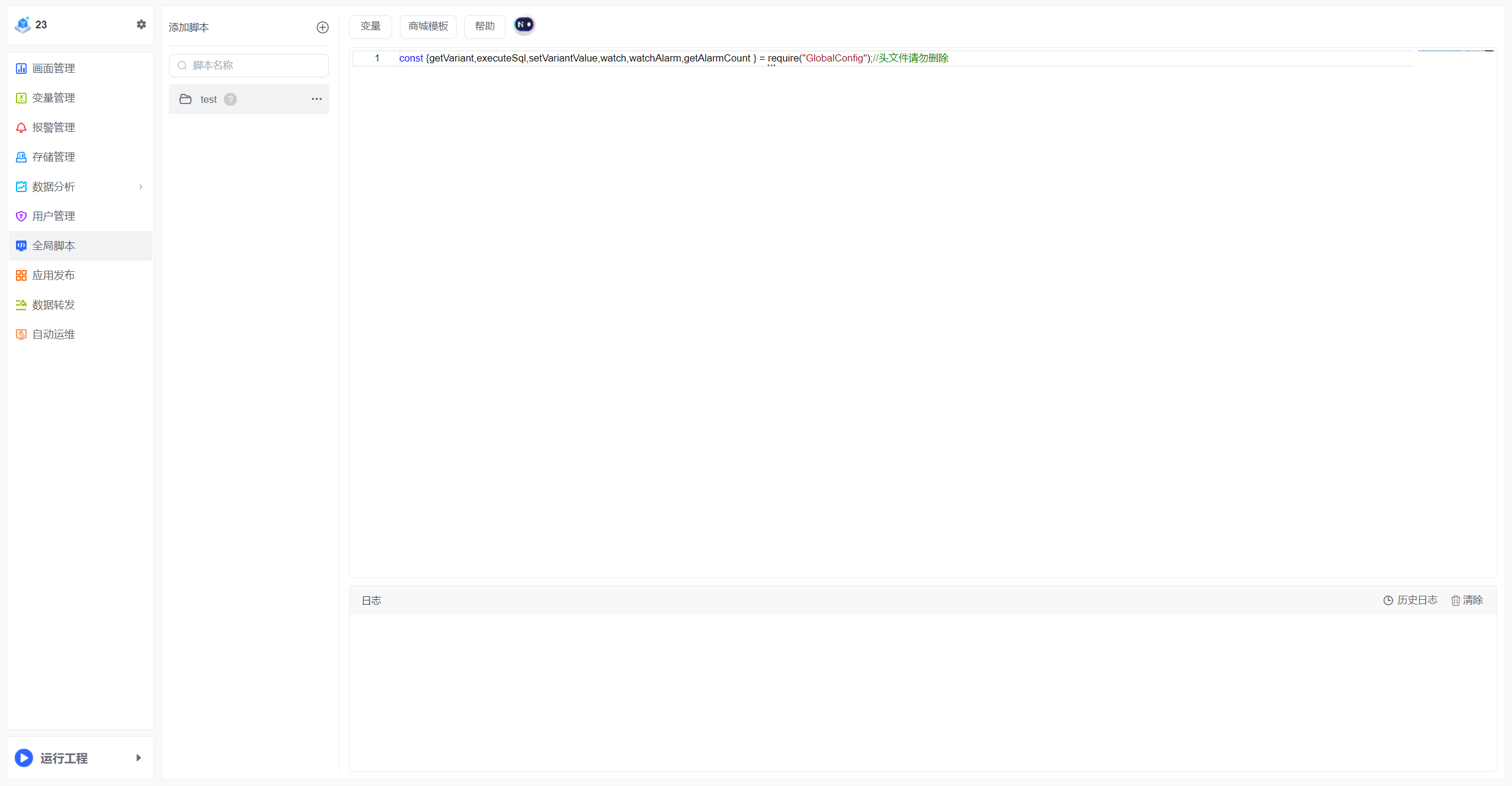The image size is (1512, 786).
Task: Open 画面管理 from sidebar
Action: [54, 69]
